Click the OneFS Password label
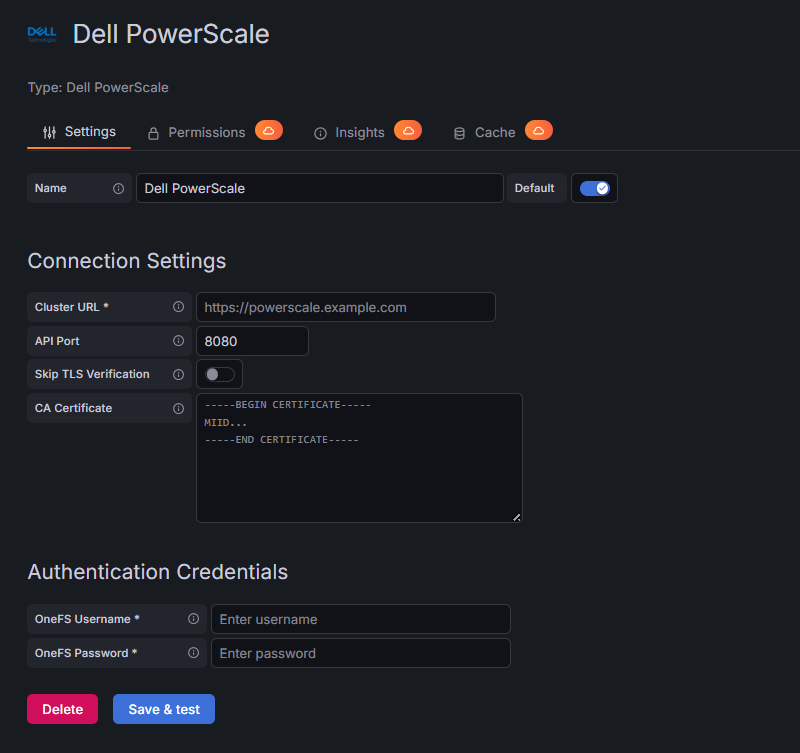800x753 pixels. pos(86,654)
